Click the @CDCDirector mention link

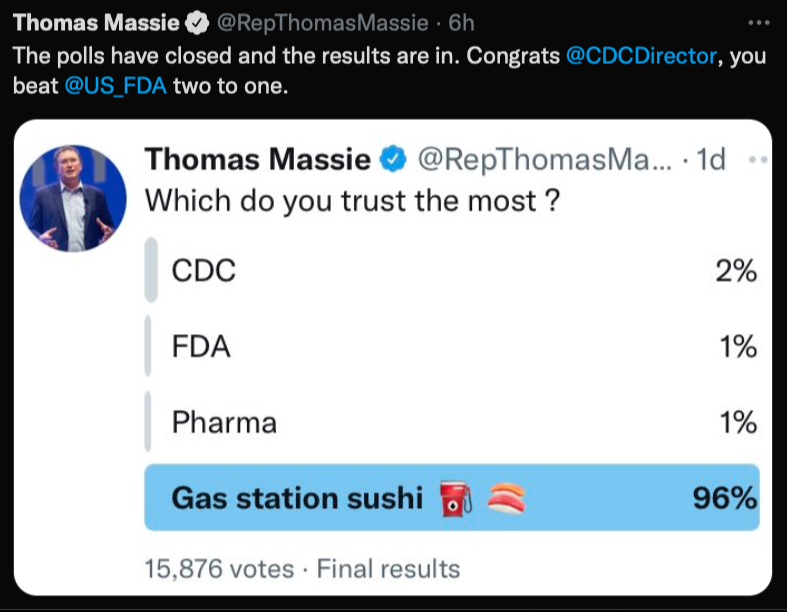point(642,56)
